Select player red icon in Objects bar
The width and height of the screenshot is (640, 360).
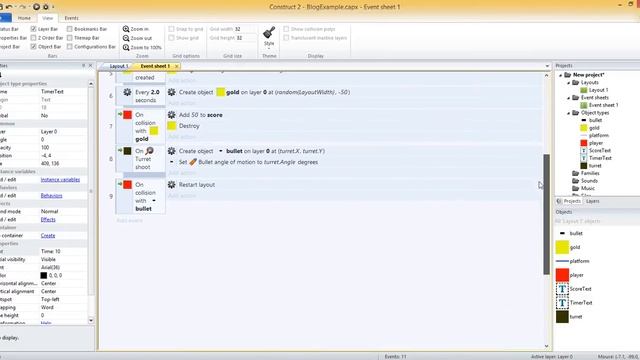pyautogui.click(x=562, y=275)
